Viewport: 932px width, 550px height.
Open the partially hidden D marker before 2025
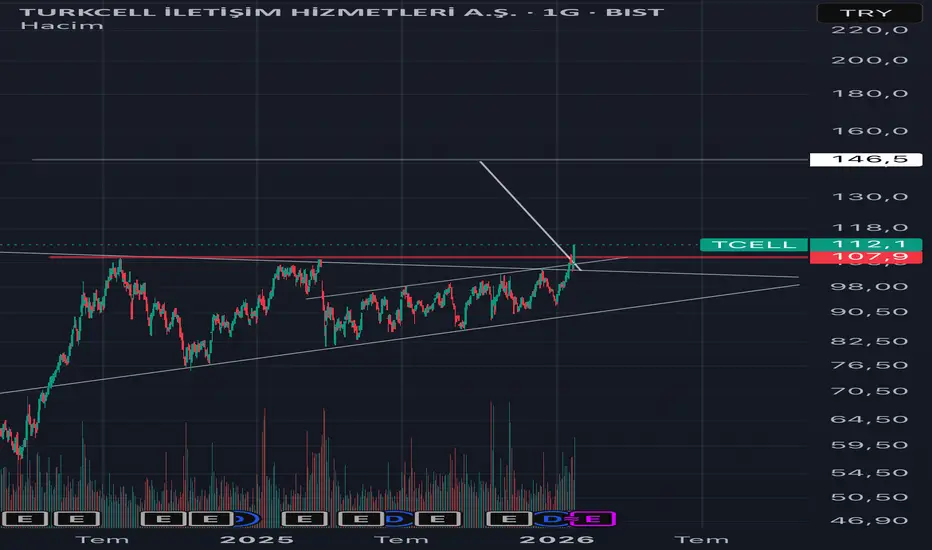pos(247,519)
